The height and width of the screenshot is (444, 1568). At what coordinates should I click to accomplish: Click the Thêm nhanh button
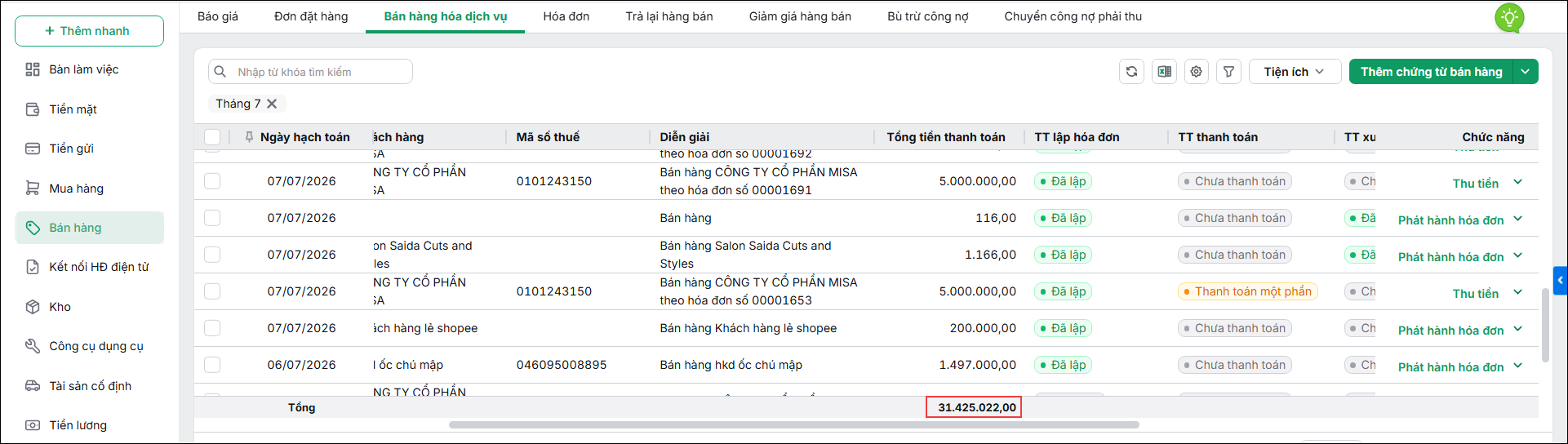(x=89, y=31)
